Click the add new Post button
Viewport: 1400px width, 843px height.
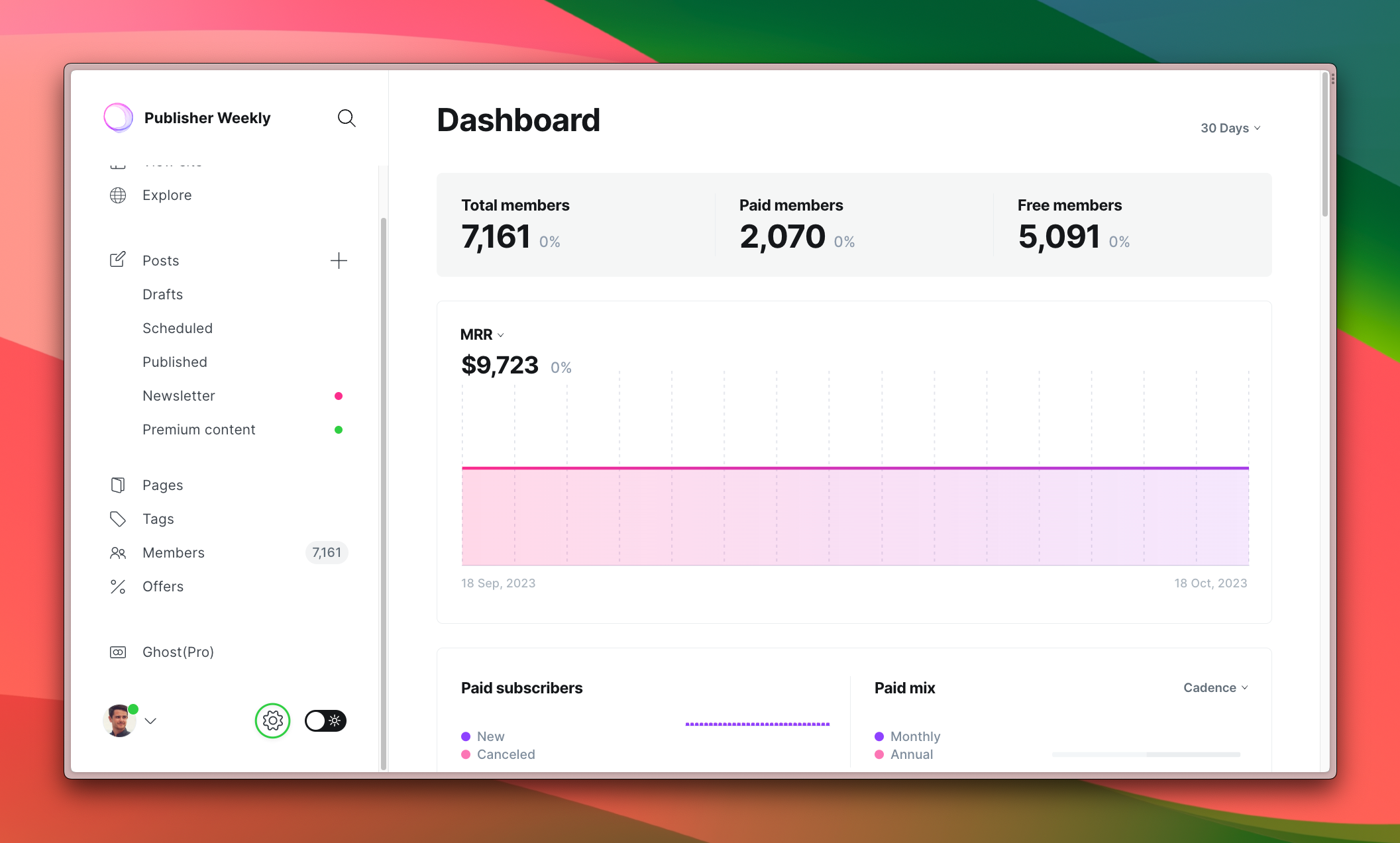coord(339,261)
